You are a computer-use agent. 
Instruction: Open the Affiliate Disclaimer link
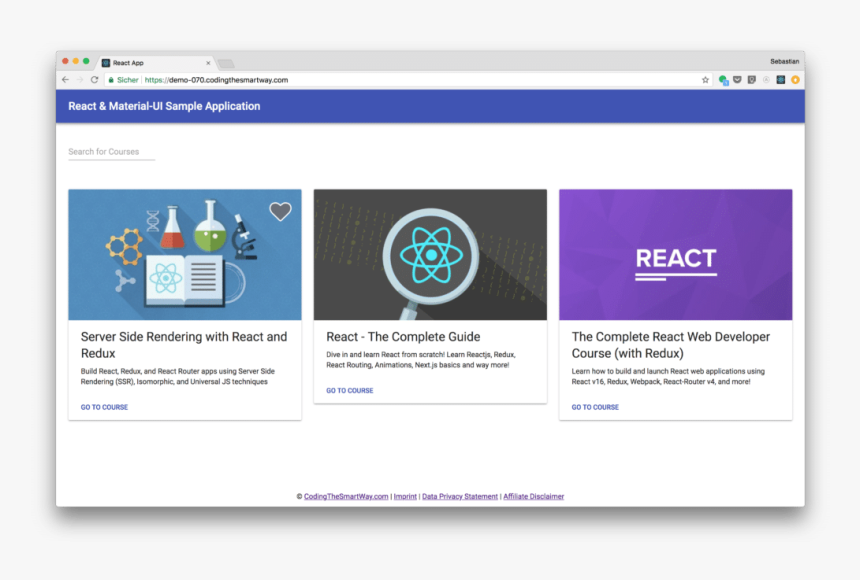point(534,497)
